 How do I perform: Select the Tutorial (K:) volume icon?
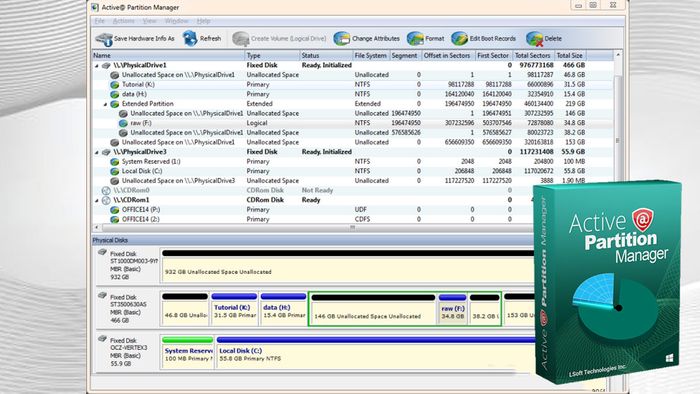[115, 84]
